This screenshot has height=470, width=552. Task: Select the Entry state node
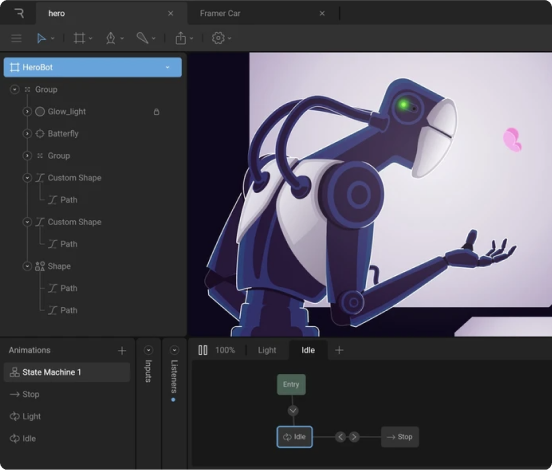(291, 384)
